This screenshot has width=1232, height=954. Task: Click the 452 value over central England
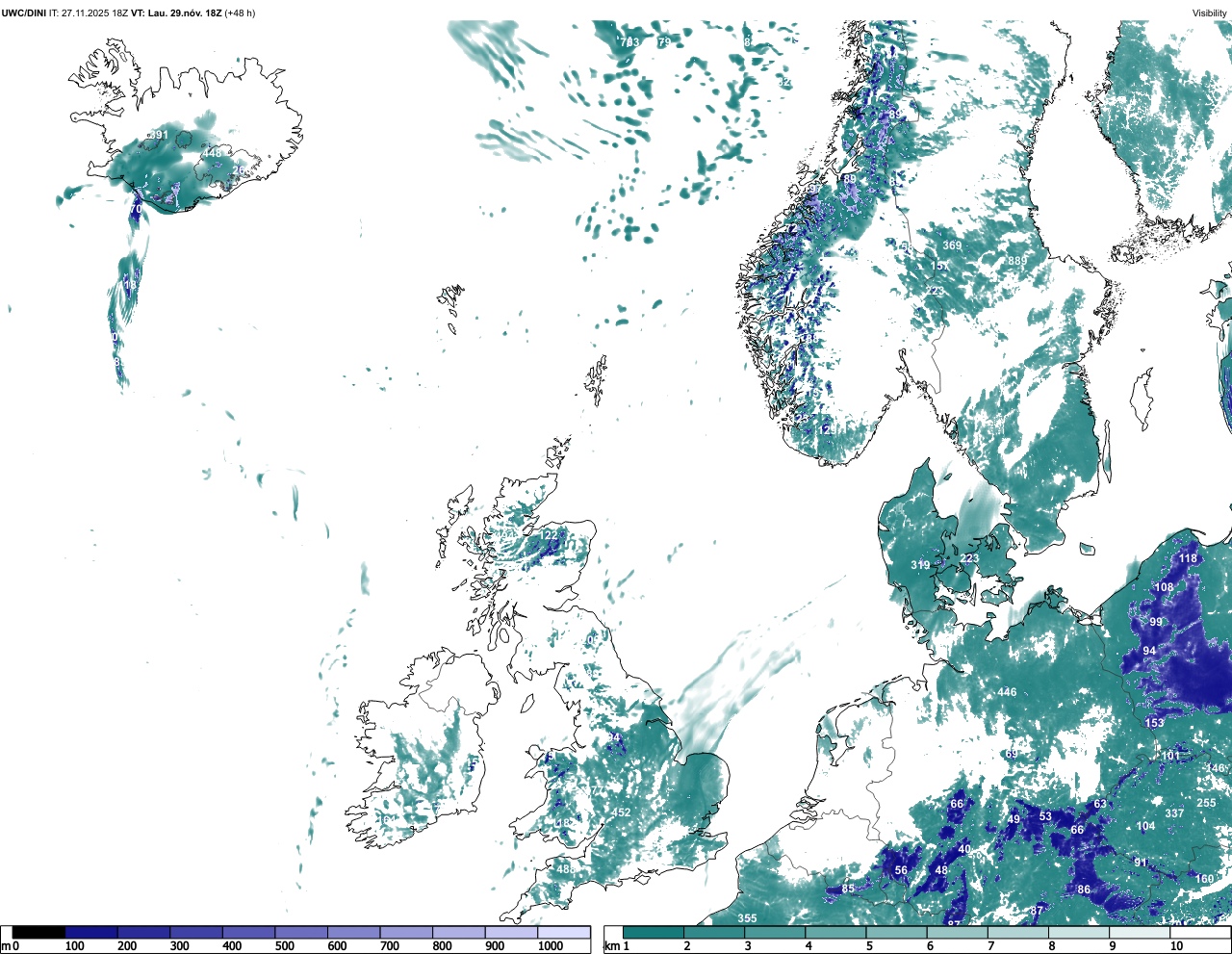point(622,812)
